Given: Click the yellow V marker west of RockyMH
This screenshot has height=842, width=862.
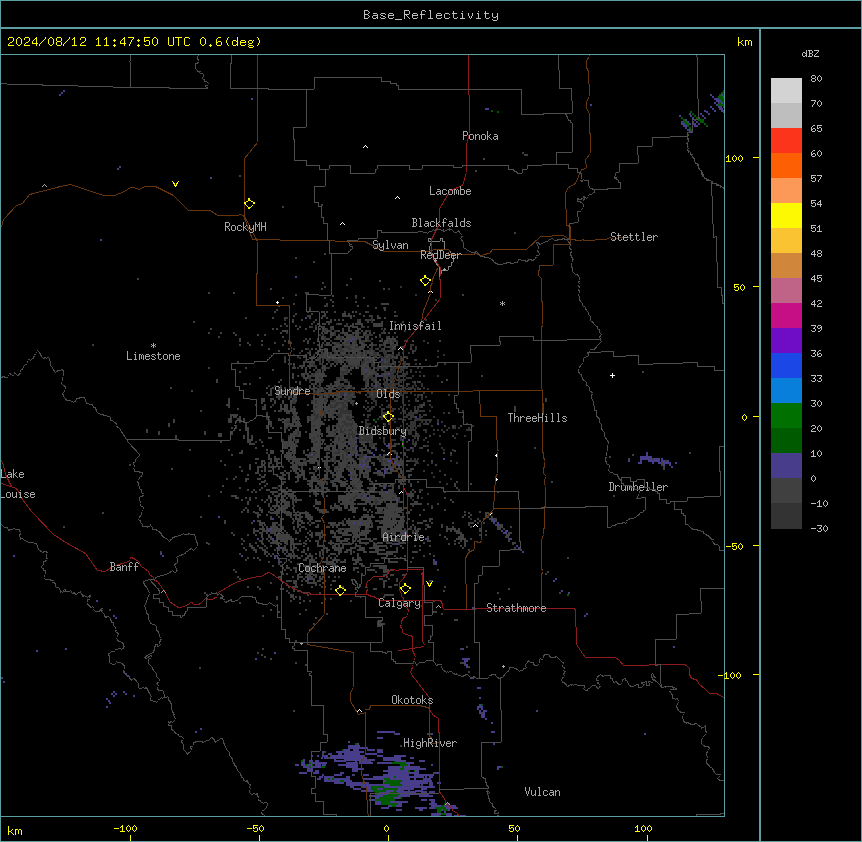Looking at the screenshot, I should click(x=175, y=184).
